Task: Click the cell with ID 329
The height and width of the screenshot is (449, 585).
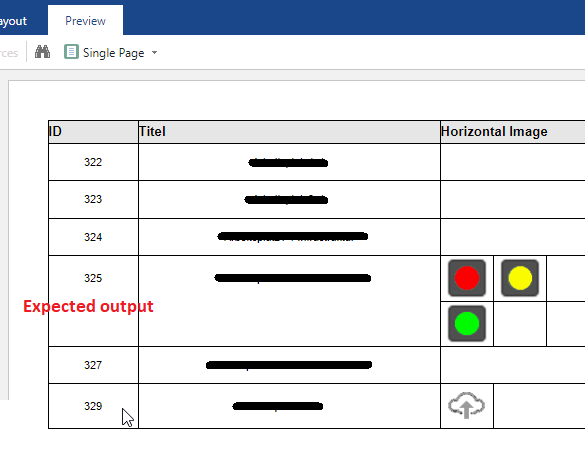Action: click(x=93, y=406)
